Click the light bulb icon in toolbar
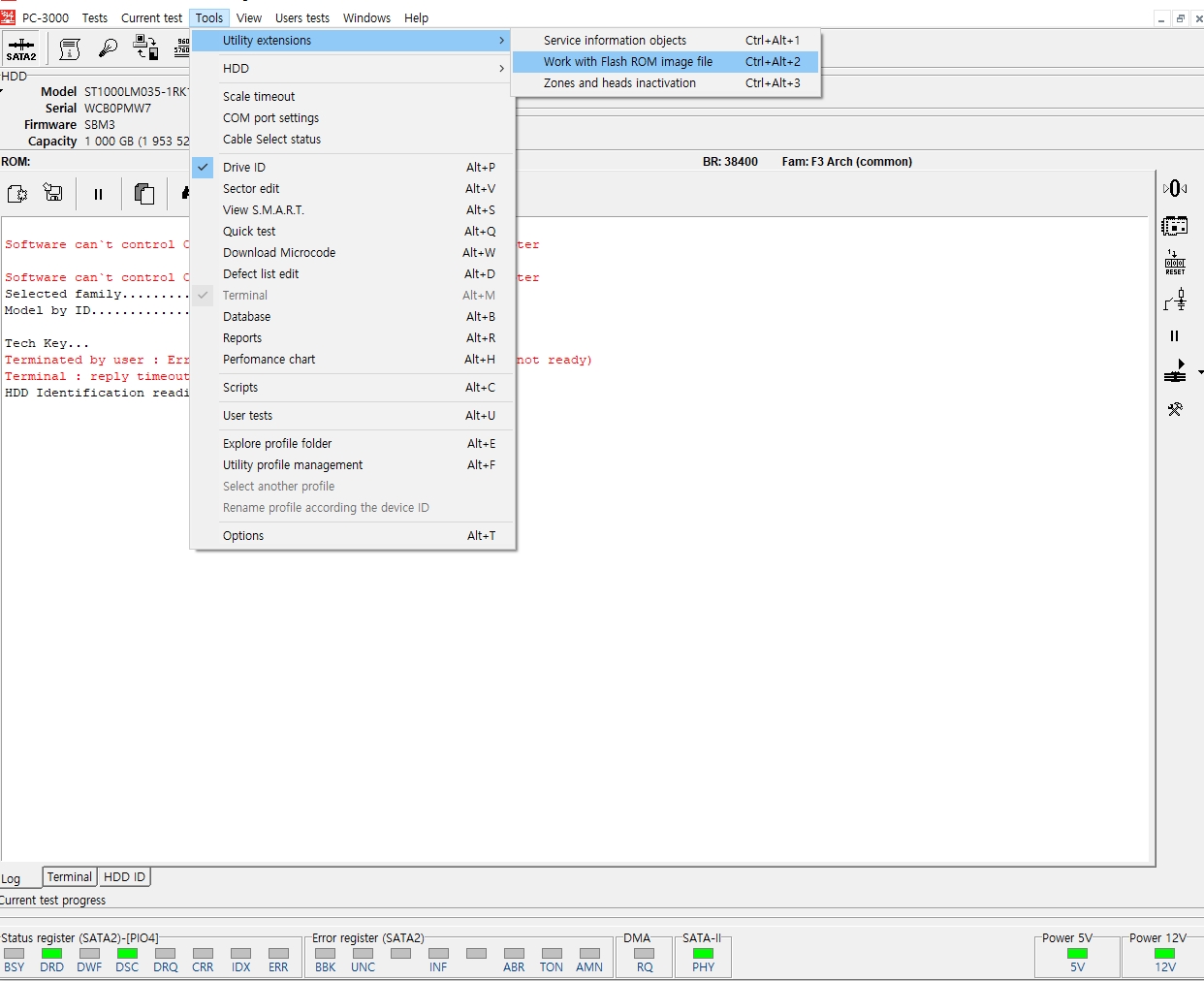Screen dimensions: 1204x981 [109, 47]
